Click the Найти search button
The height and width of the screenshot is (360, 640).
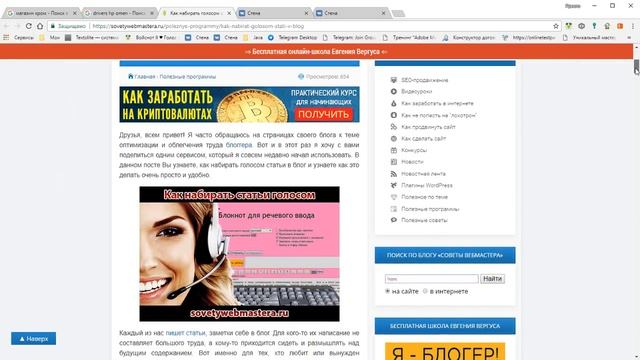click(492, 279)
